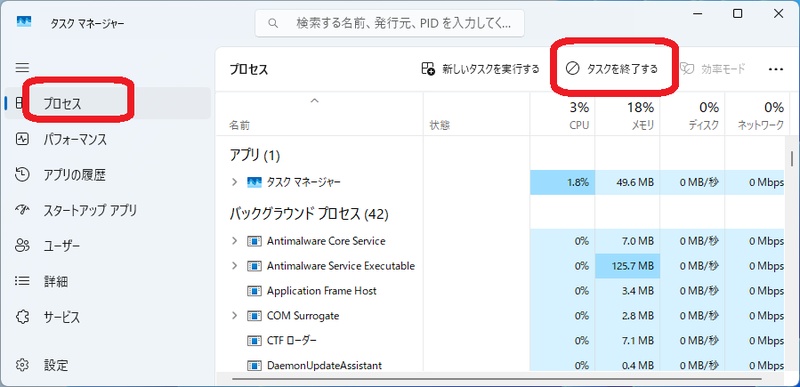The image size is (800, 387).
Task: Click the Application Frame Host process icon
Action: pyautogui.click(x=254, y=291)
